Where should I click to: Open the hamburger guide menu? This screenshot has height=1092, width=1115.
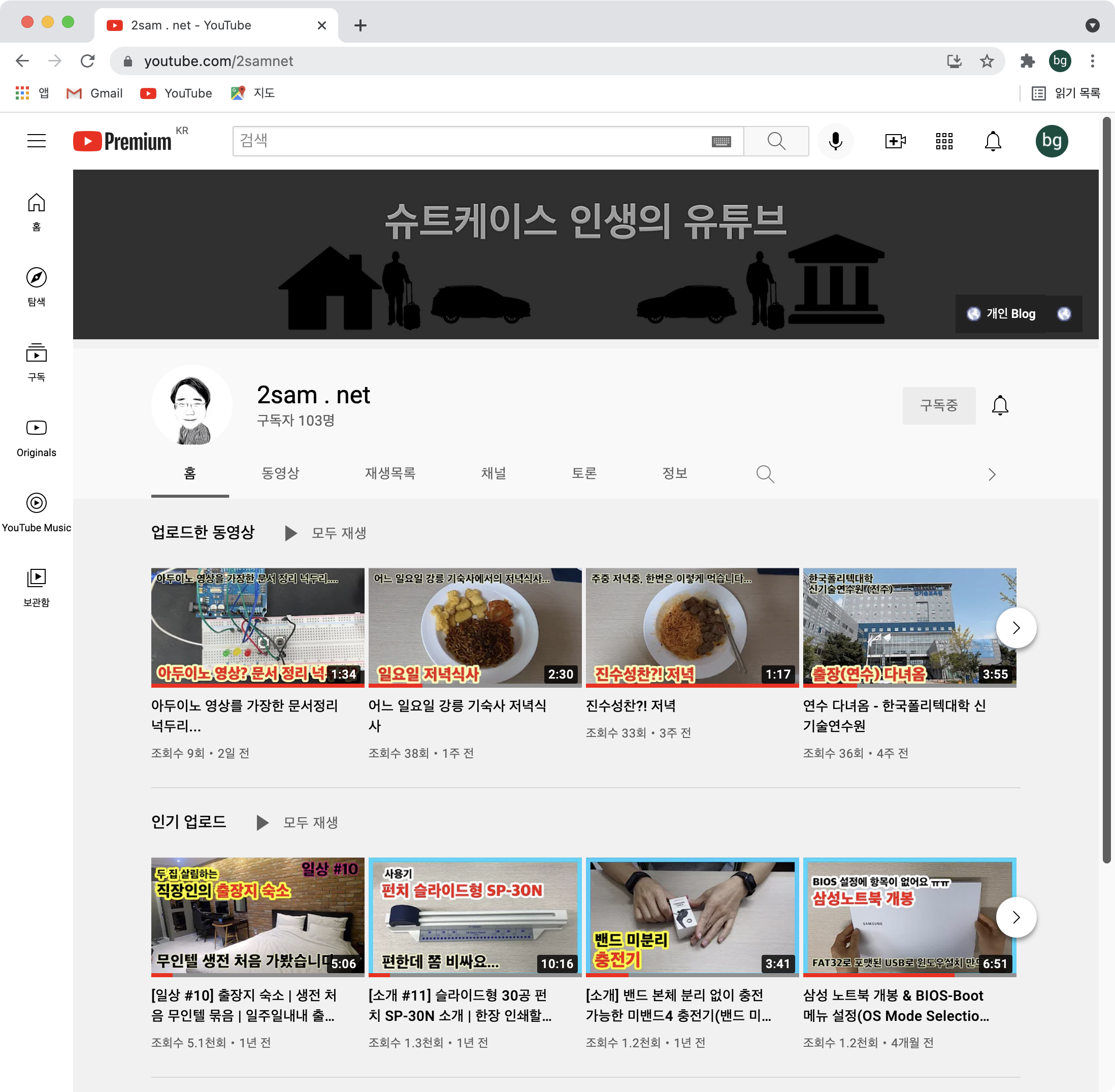[37, 141]
